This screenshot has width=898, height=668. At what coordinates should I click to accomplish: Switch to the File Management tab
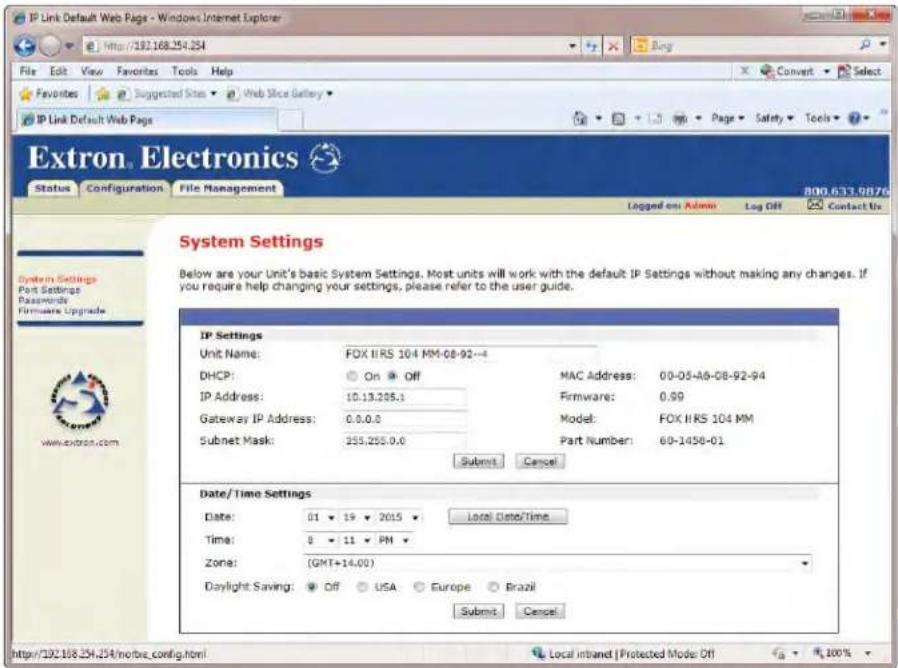pos(227,188)
